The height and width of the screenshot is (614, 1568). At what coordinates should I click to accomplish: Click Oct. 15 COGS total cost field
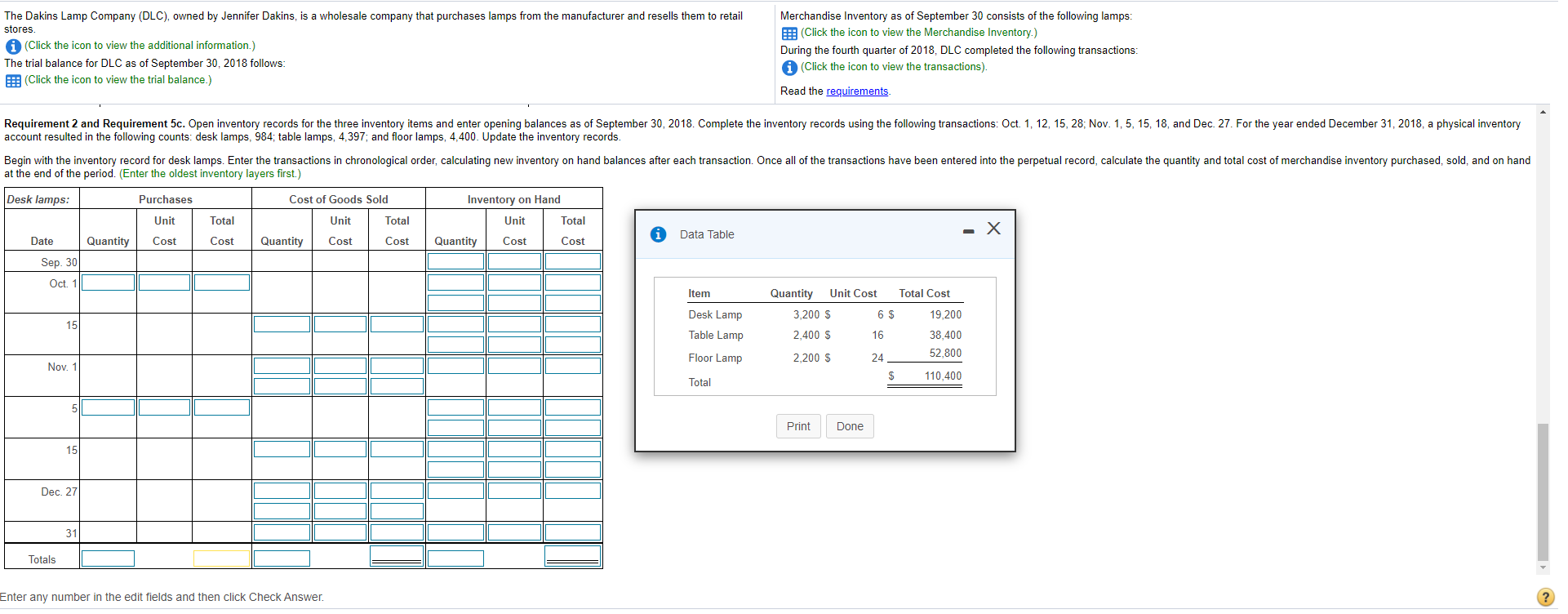click(x=397, y=324)
